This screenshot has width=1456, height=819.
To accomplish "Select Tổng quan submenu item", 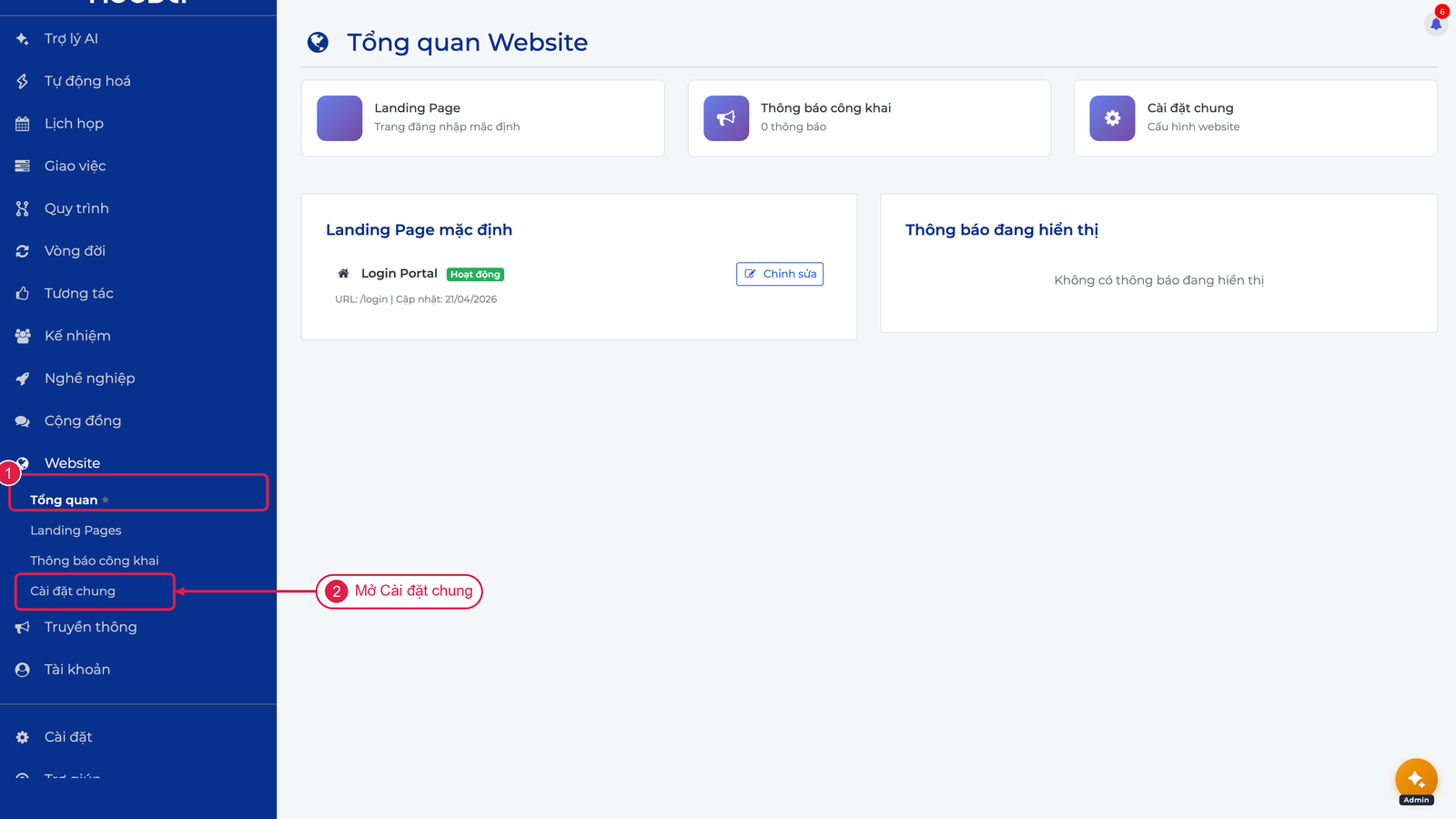I will tap(64, 500).
